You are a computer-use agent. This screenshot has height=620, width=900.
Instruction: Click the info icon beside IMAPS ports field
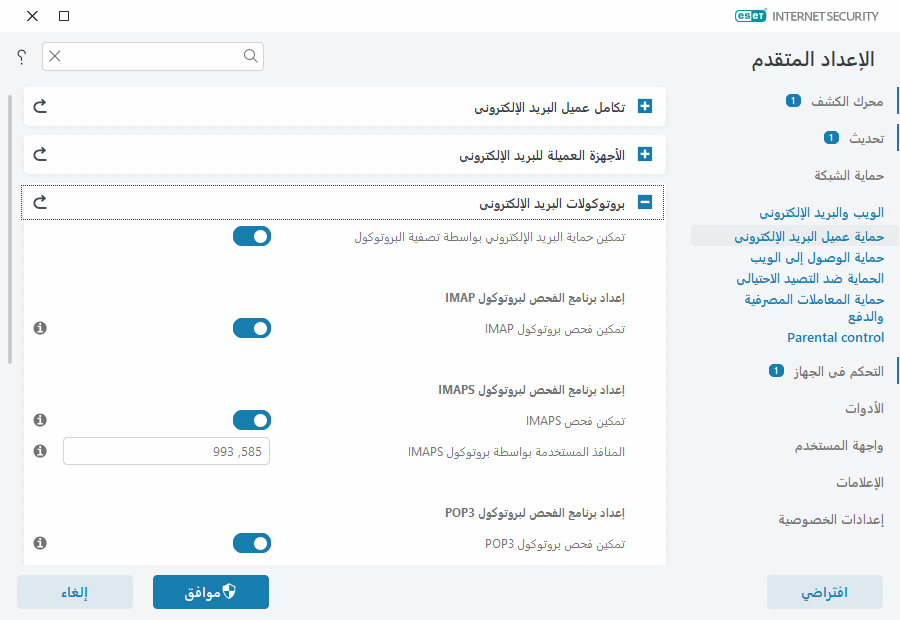(40, 451)
